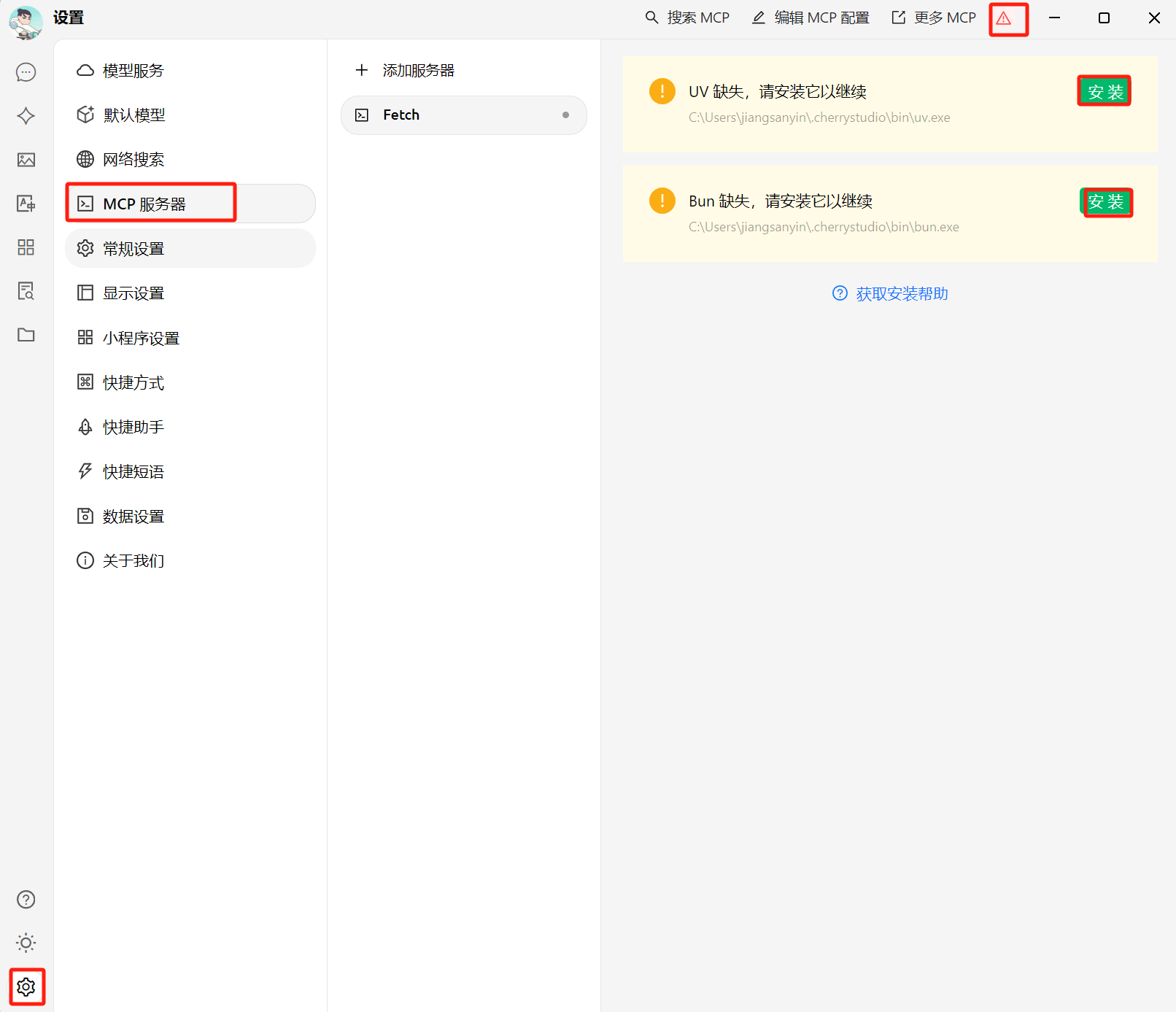
Task: Open 快捷方式 settings
Action: pos(190,382)
